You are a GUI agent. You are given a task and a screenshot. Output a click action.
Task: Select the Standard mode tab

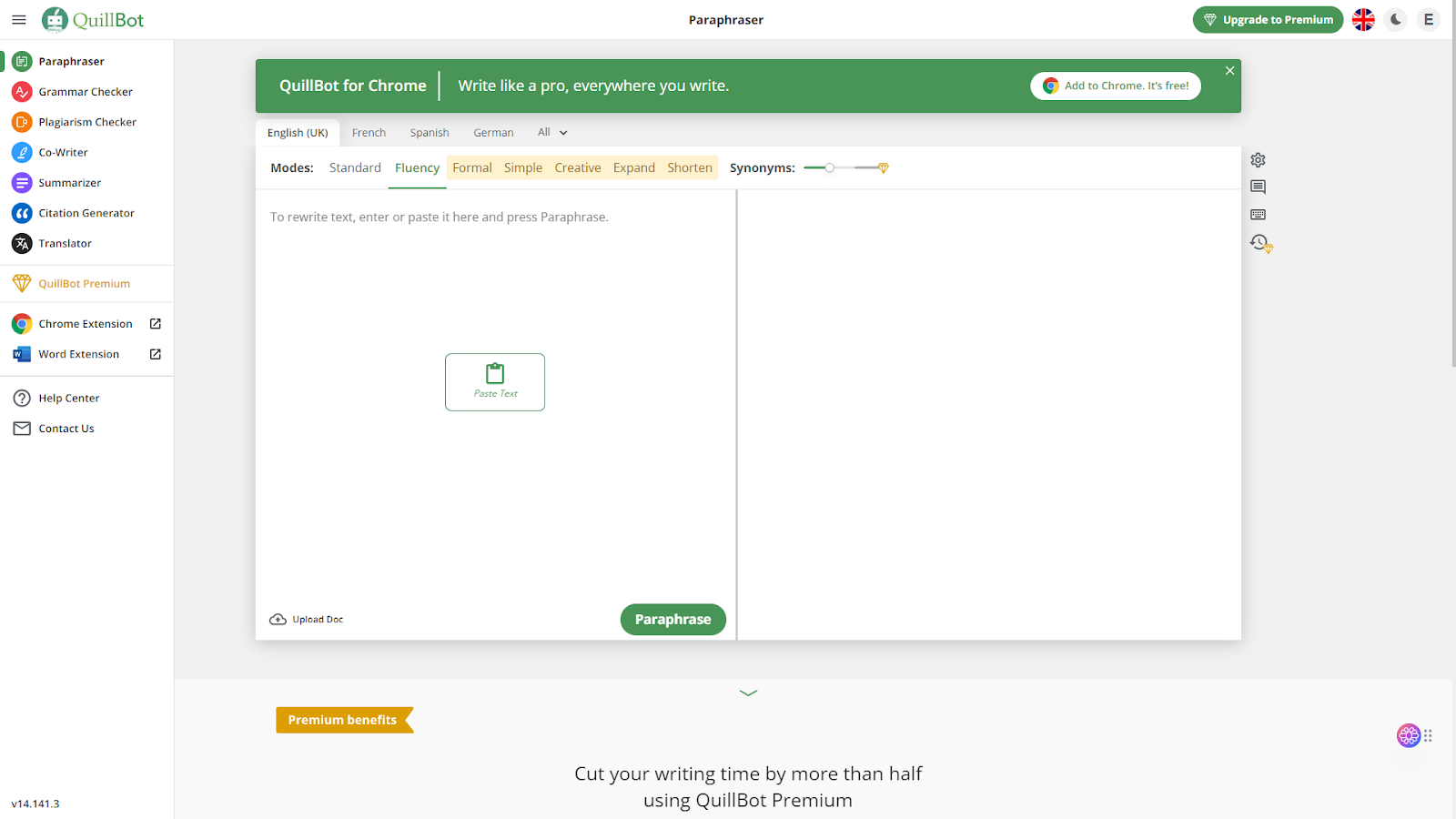pyautogui.click(x=355, y=167)
